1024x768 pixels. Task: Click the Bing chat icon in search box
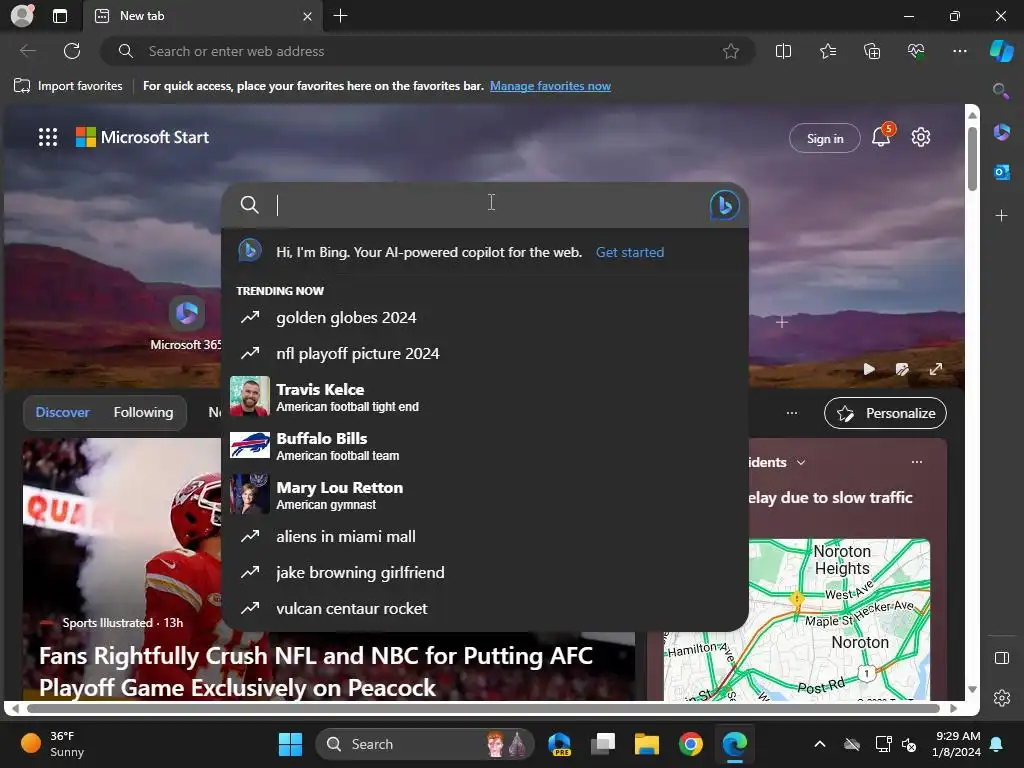click(724, 205)
